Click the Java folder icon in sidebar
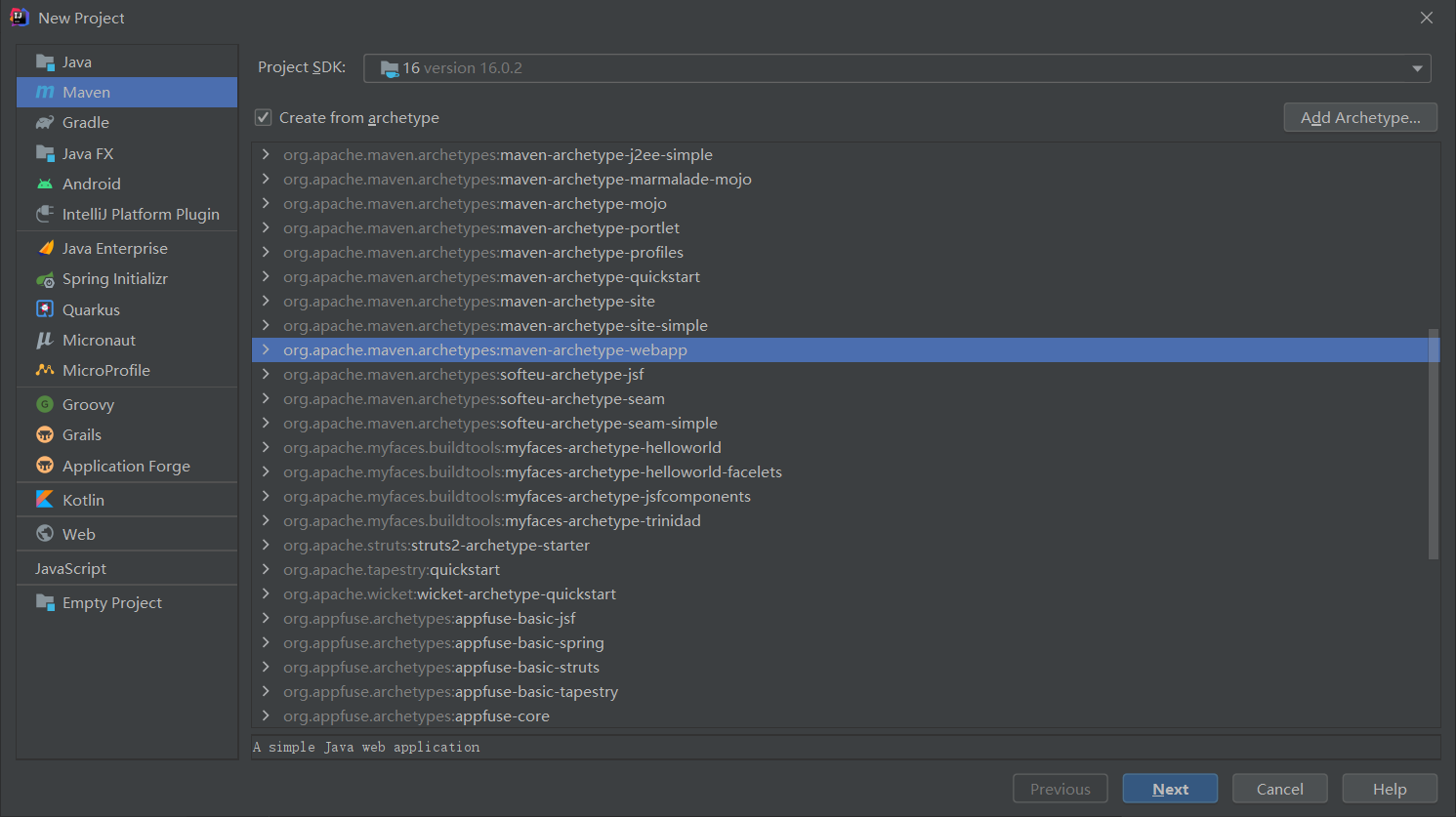Screen dimensions: 1456x817 45,61
